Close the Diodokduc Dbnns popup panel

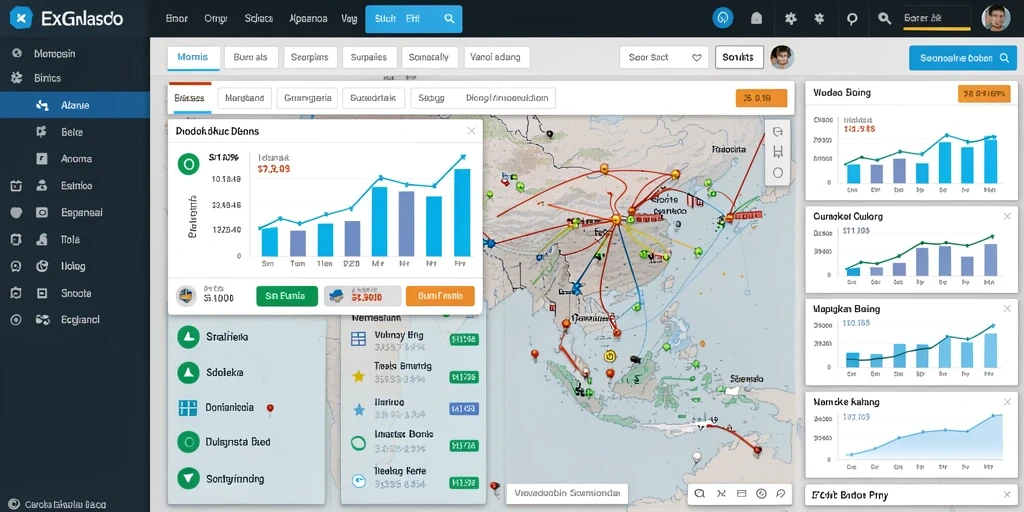(471, 131)
